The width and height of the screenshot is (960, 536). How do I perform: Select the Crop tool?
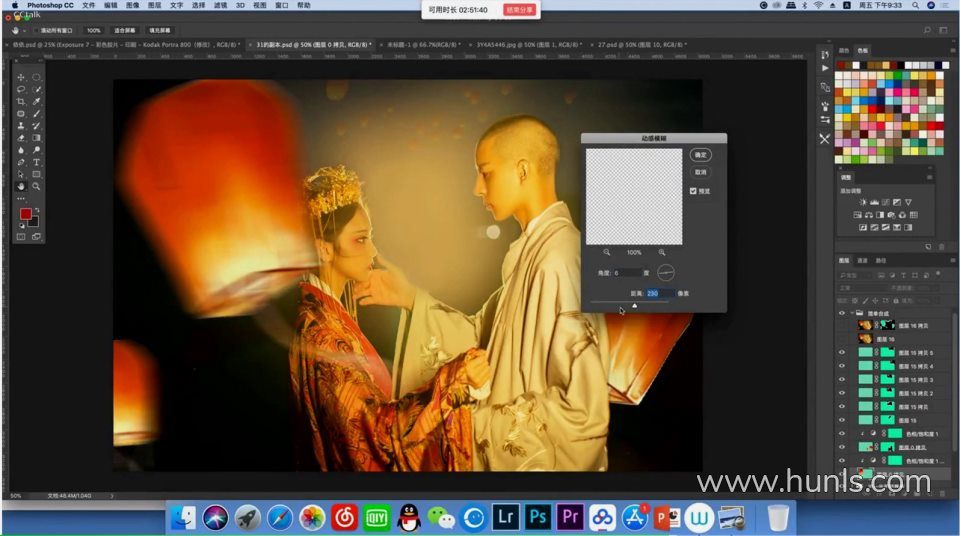(21, 102)
